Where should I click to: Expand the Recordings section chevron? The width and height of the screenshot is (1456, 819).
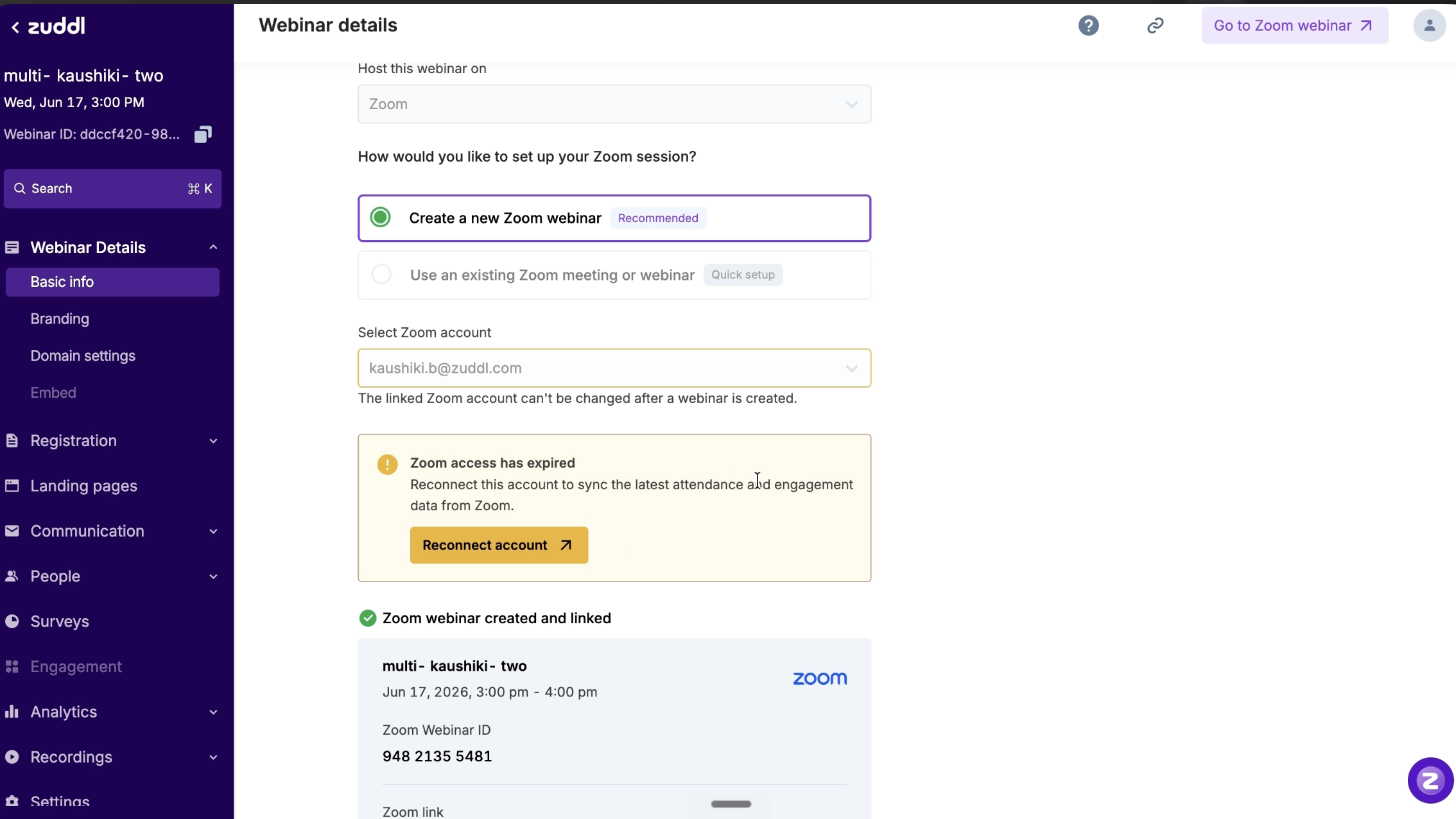(x=213, y=757)
